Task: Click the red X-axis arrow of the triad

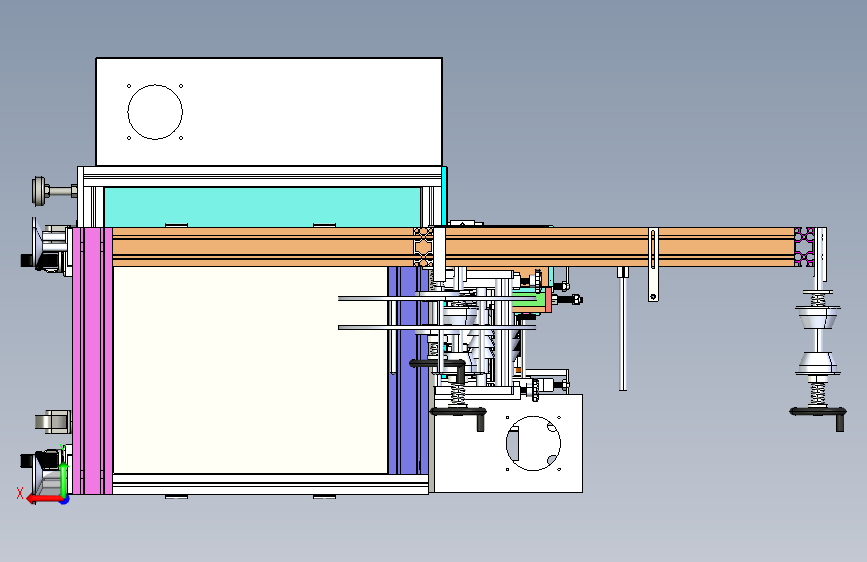Action: point(44,500)
